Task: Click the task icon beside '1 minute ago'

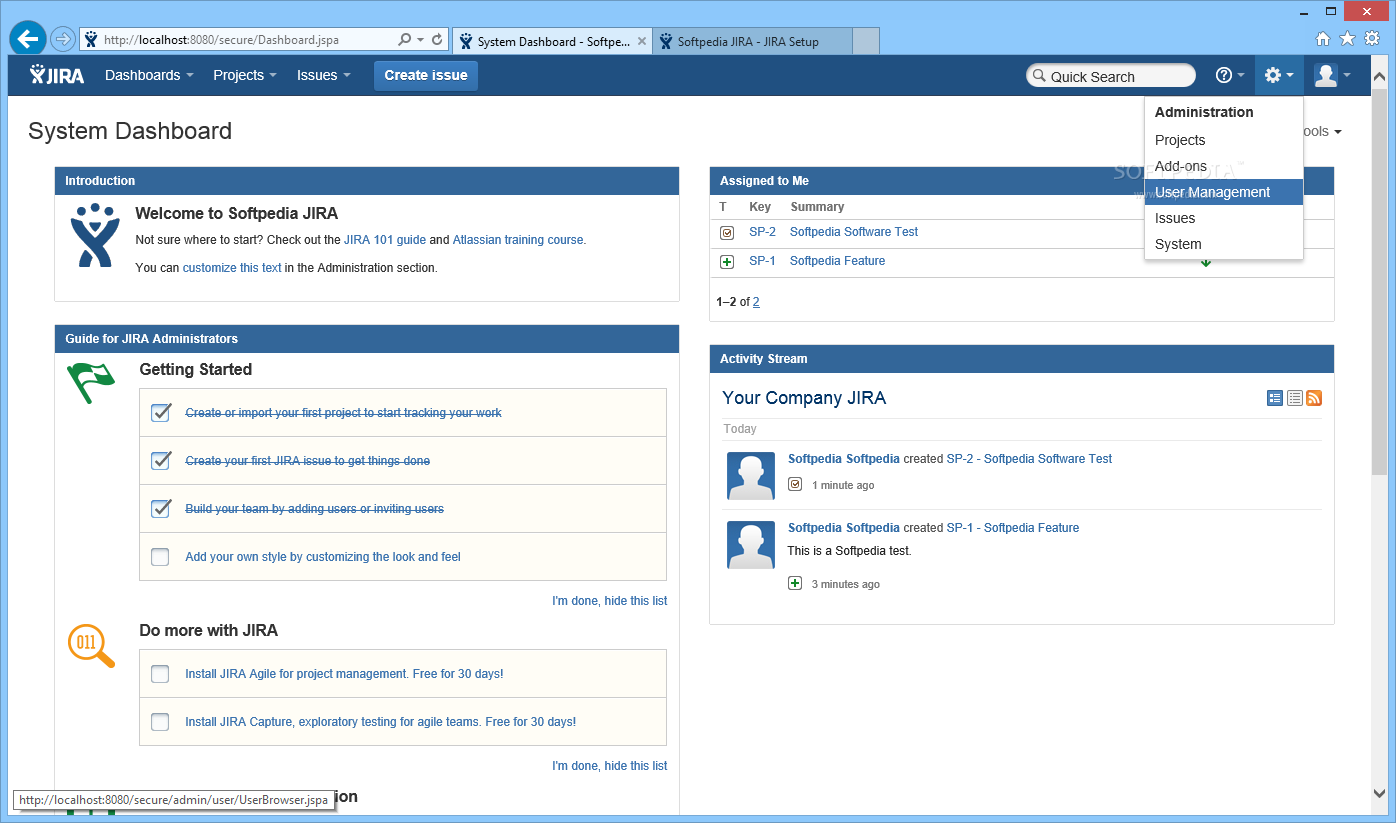Action: [795, 484]
